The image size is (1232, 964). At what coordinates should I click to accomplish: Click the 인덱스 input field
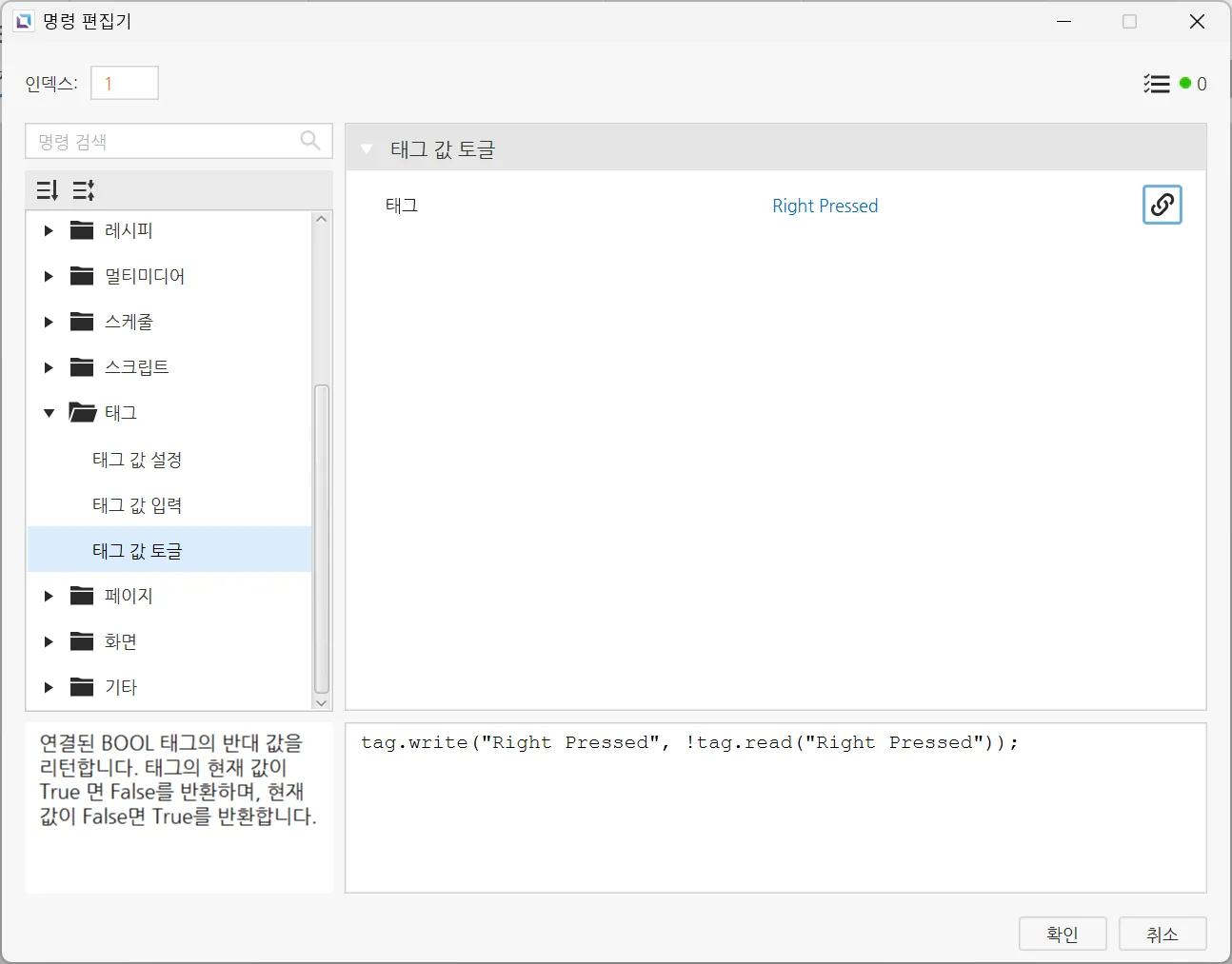(125, 84)
